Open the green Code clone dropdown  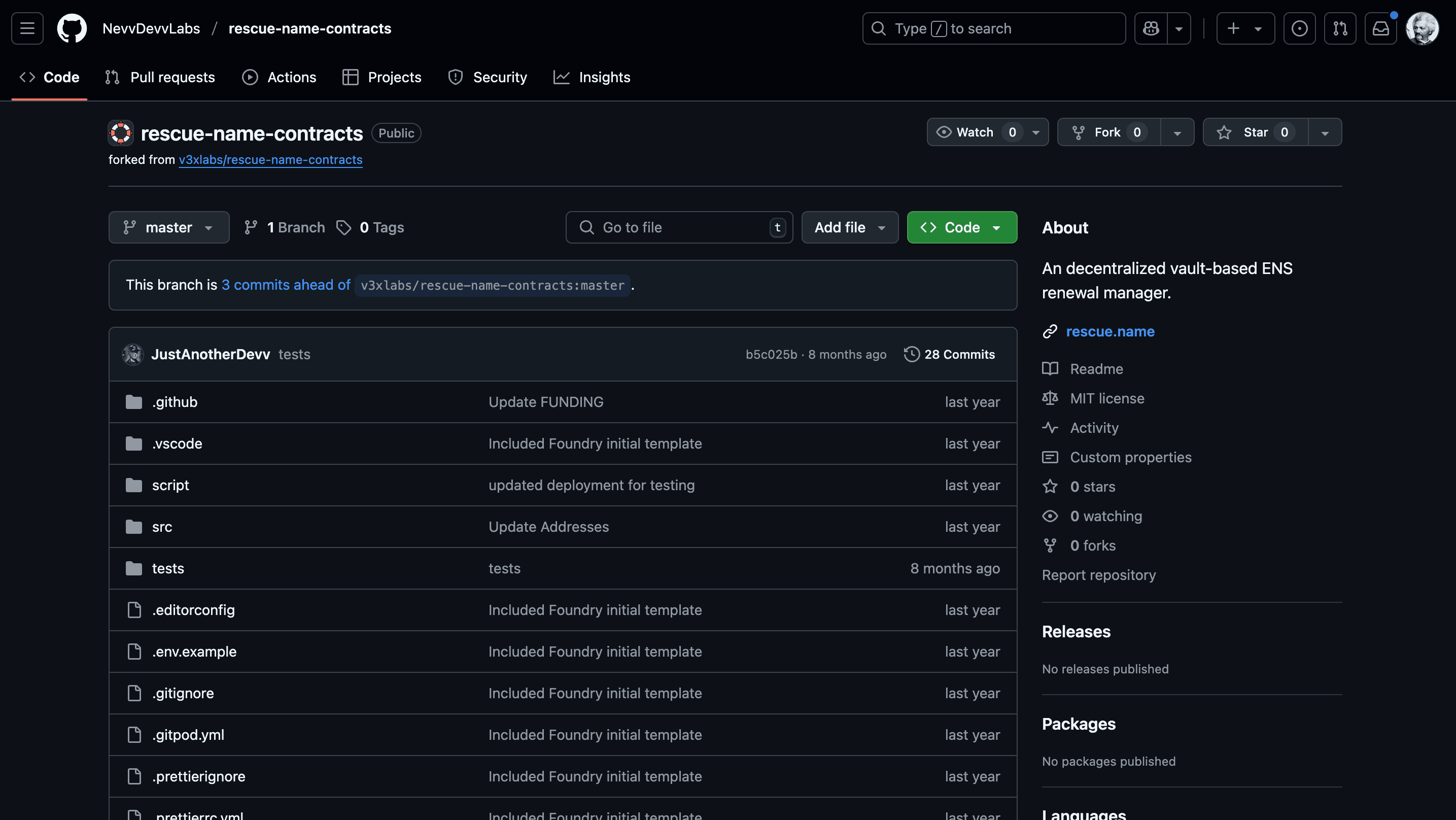coord(961,227)
